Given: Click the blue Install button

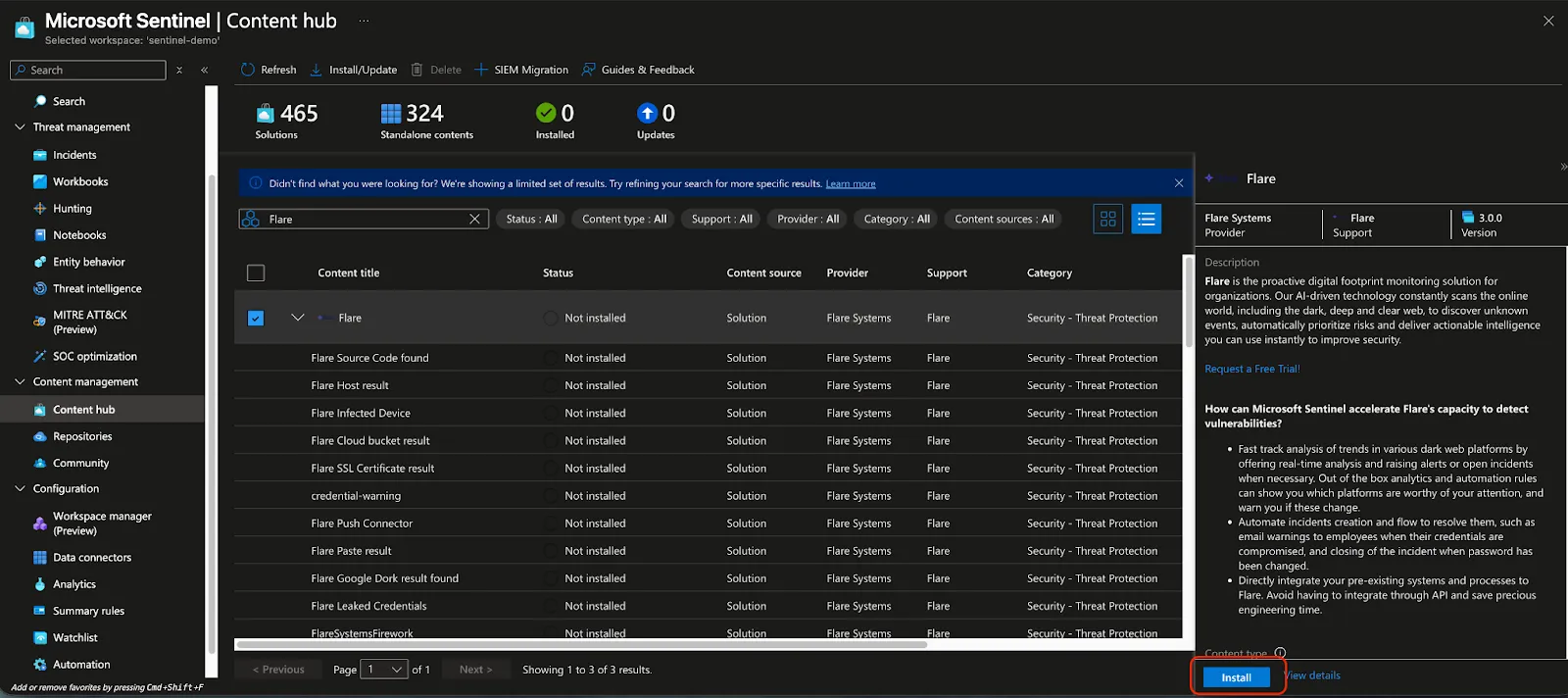Looking at the screenshot, I should tap(1237, 677).
